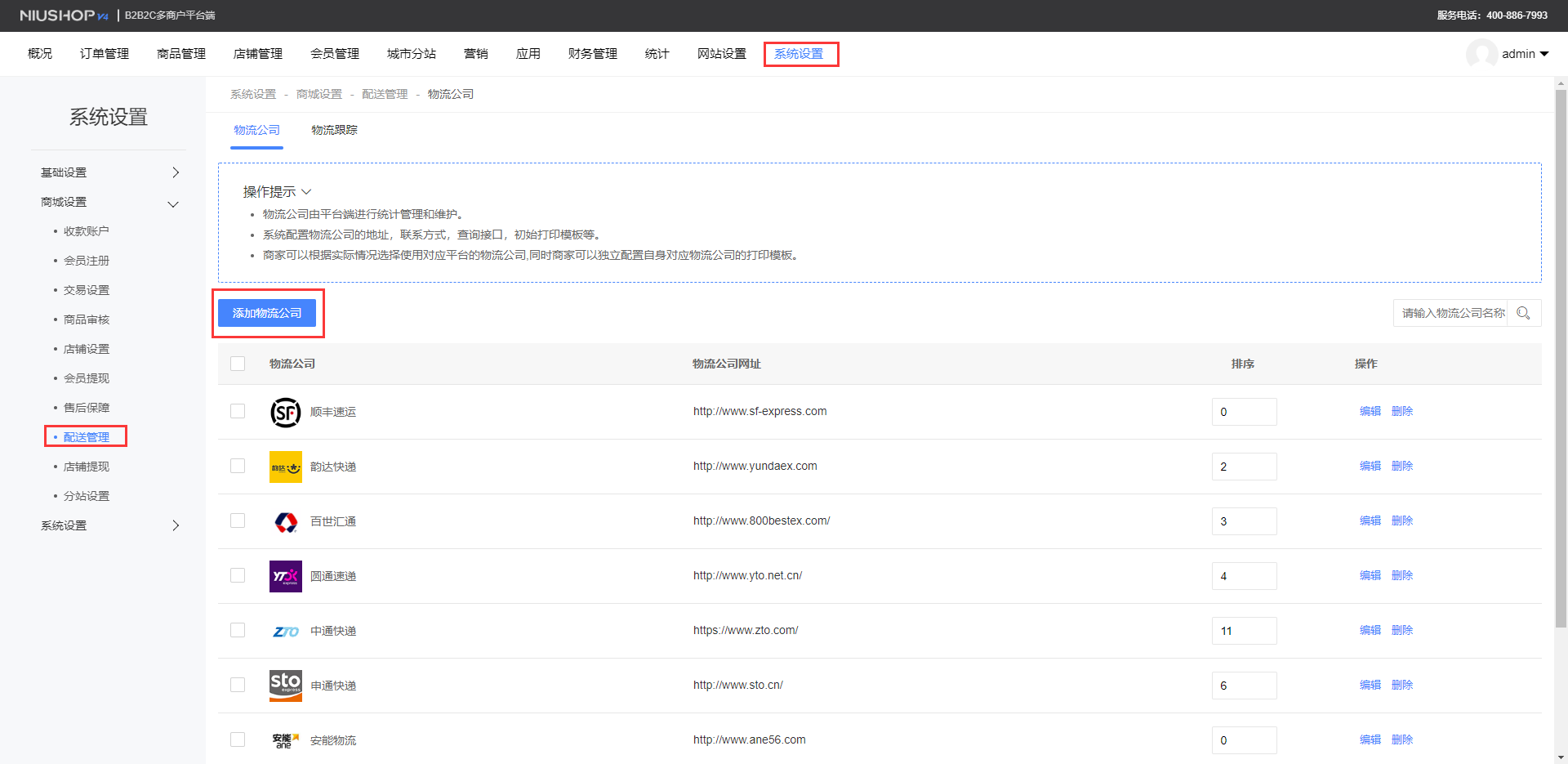Open 系统设置 in the top menu
This screenshot has width=1568, height=764.
[799, 54]
